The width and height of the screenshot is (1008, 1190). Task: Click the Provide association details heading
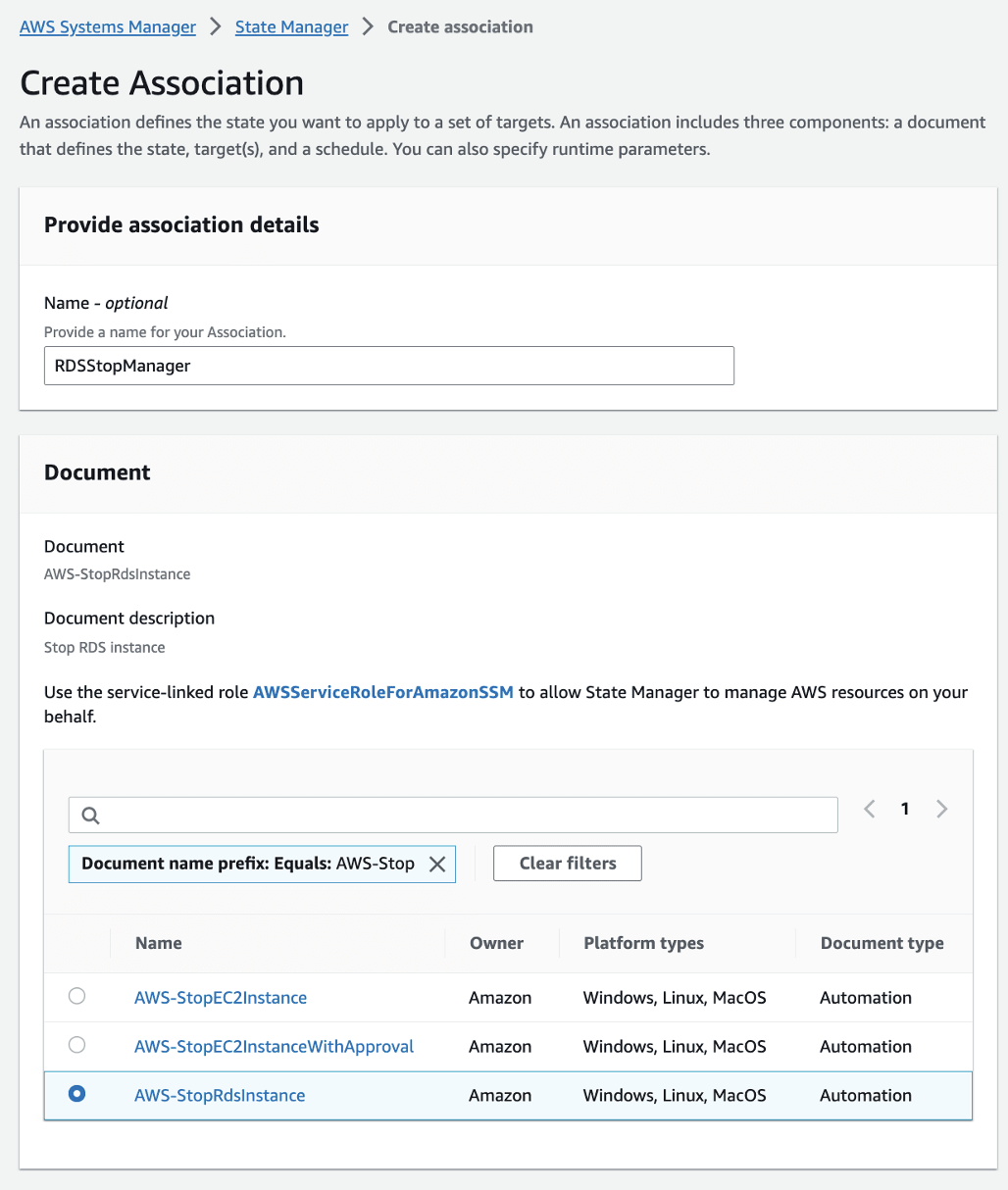[x=181, y=224]
